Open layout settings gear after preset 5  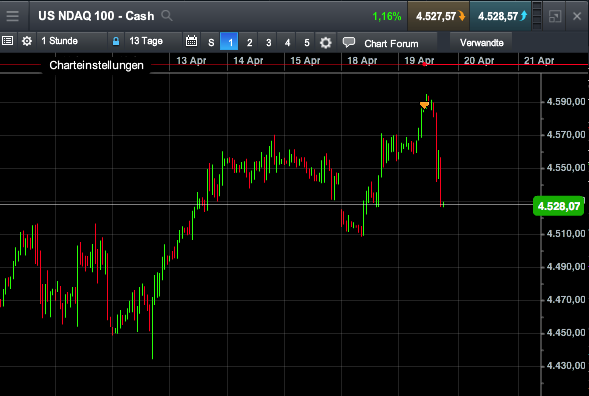tap(325, 42)
